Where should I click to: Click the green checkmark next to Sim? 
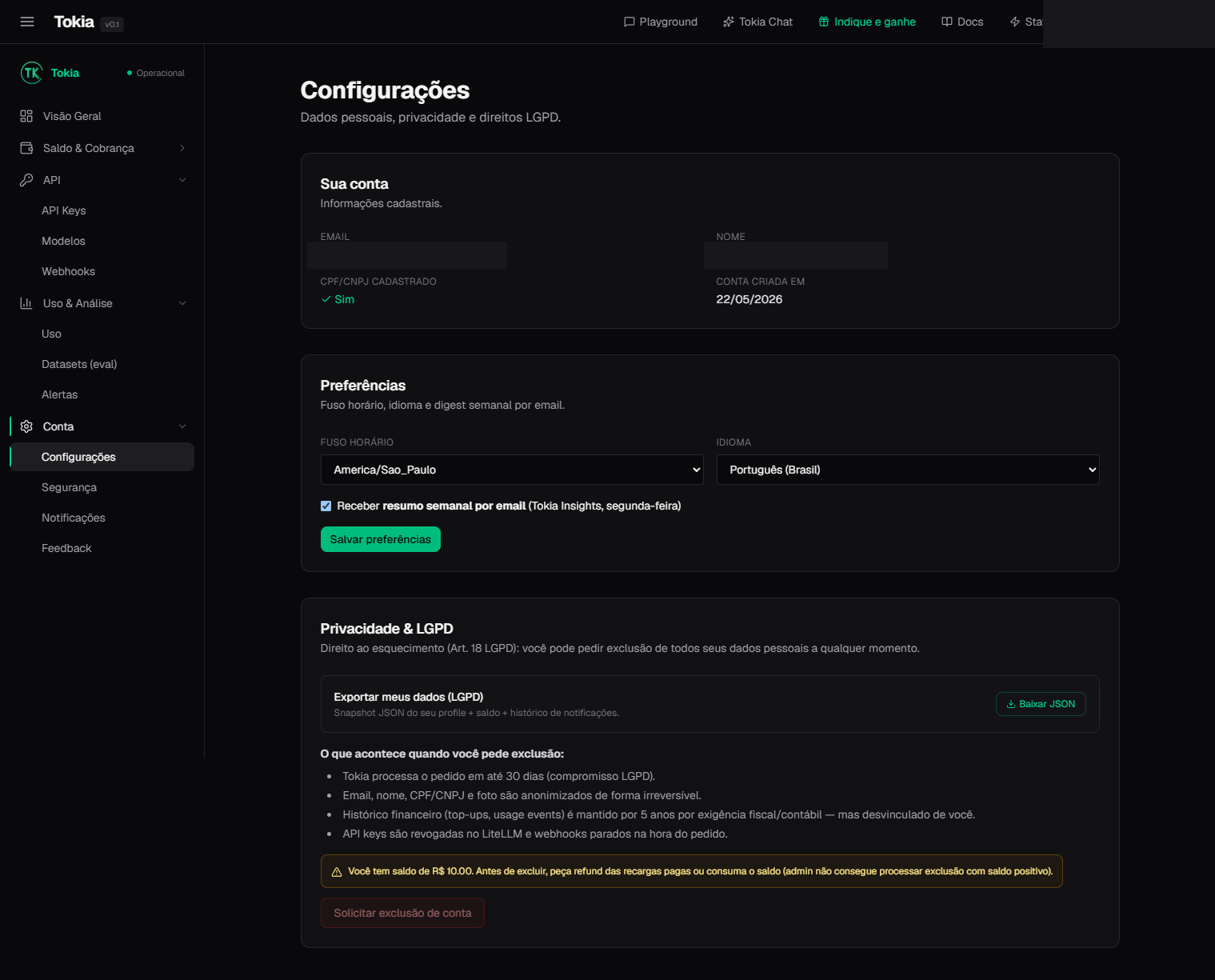[326, 299]
